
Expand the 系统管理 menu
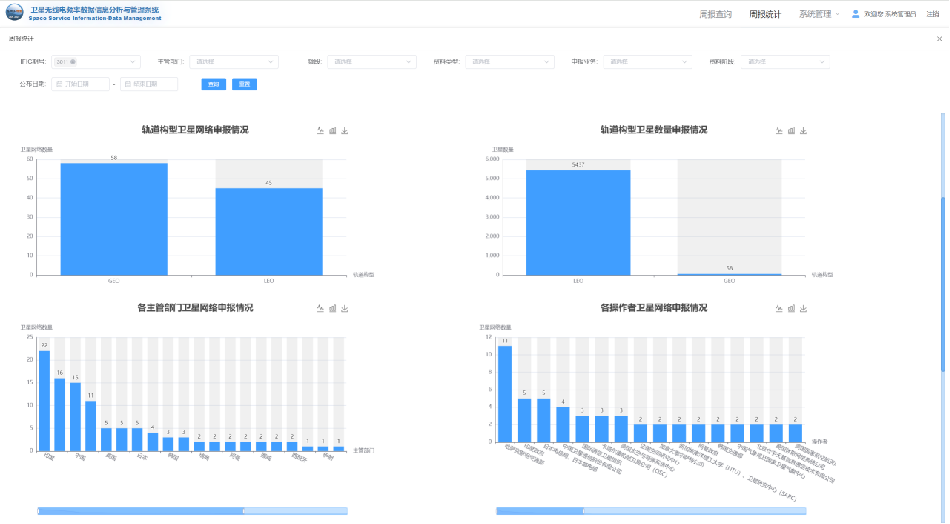click(x=819, y=14)
